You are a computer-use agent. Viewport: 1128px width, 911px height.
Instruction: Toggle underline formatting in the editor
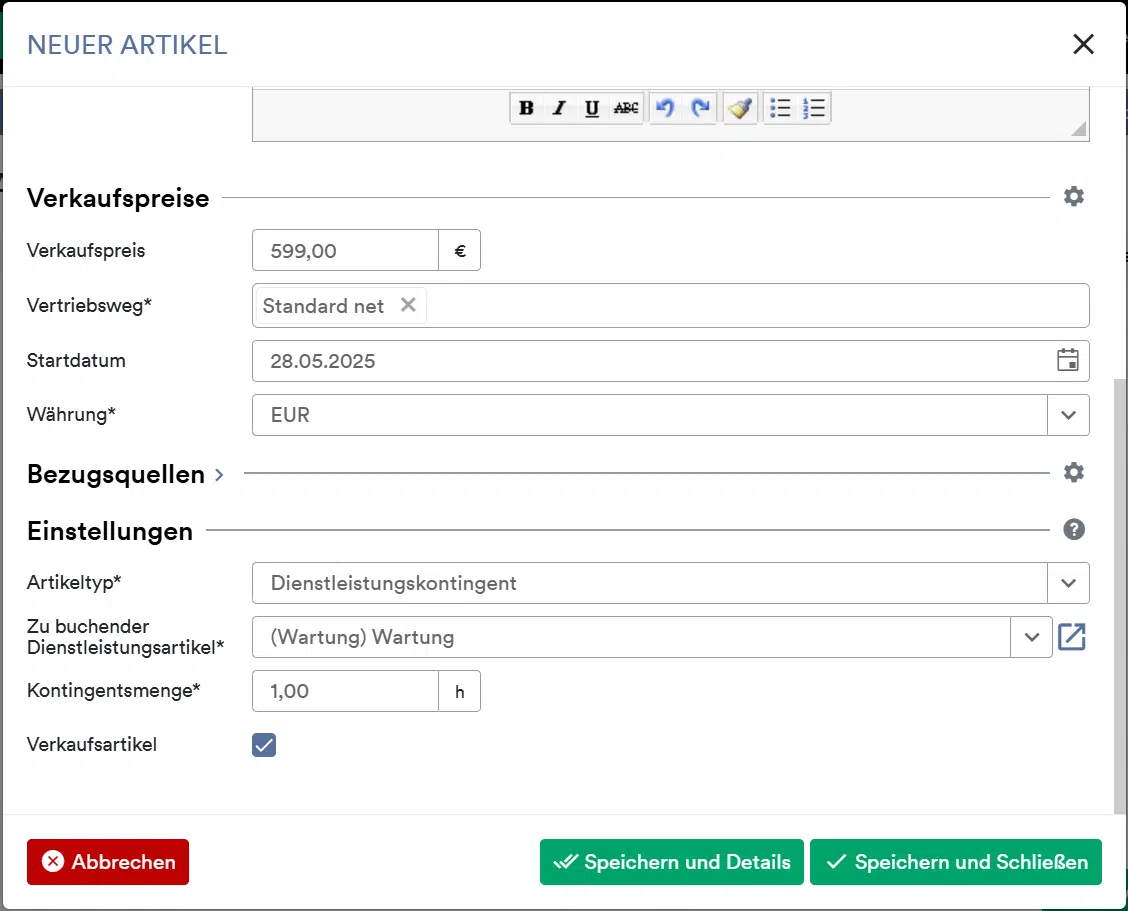tap(592, 108)
